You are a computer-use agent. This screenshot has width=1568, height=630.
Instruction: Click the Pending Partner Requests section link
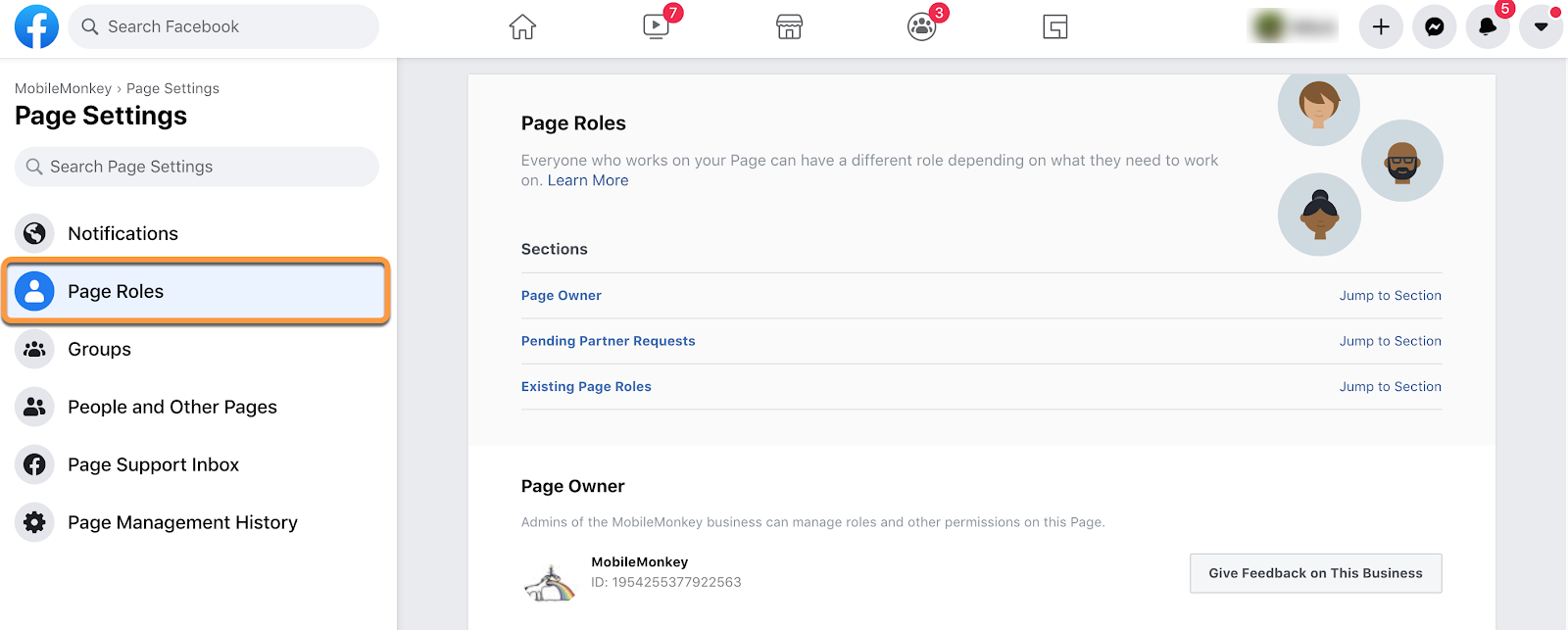pos(609,341)
